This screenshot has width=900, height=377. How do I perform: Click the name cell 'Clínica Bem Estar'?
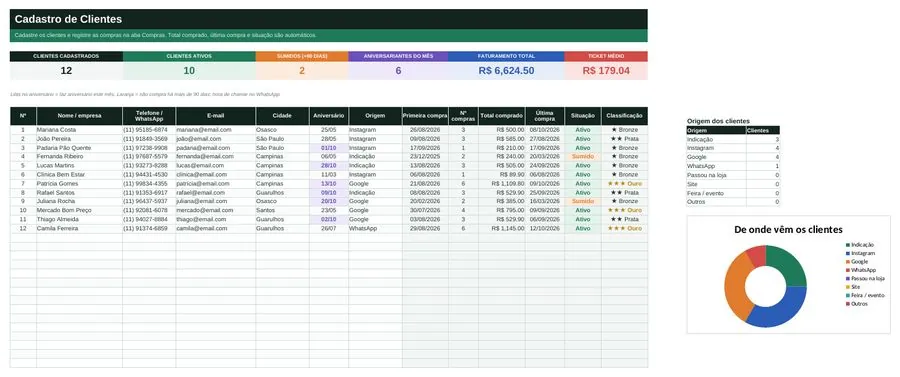[x=79, y=174]
